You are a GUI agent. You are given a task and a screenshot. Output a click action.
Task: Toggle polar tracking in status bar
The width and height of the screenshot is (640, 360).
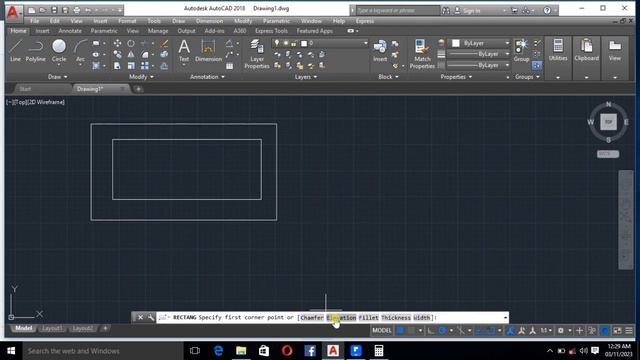[442, 330]
